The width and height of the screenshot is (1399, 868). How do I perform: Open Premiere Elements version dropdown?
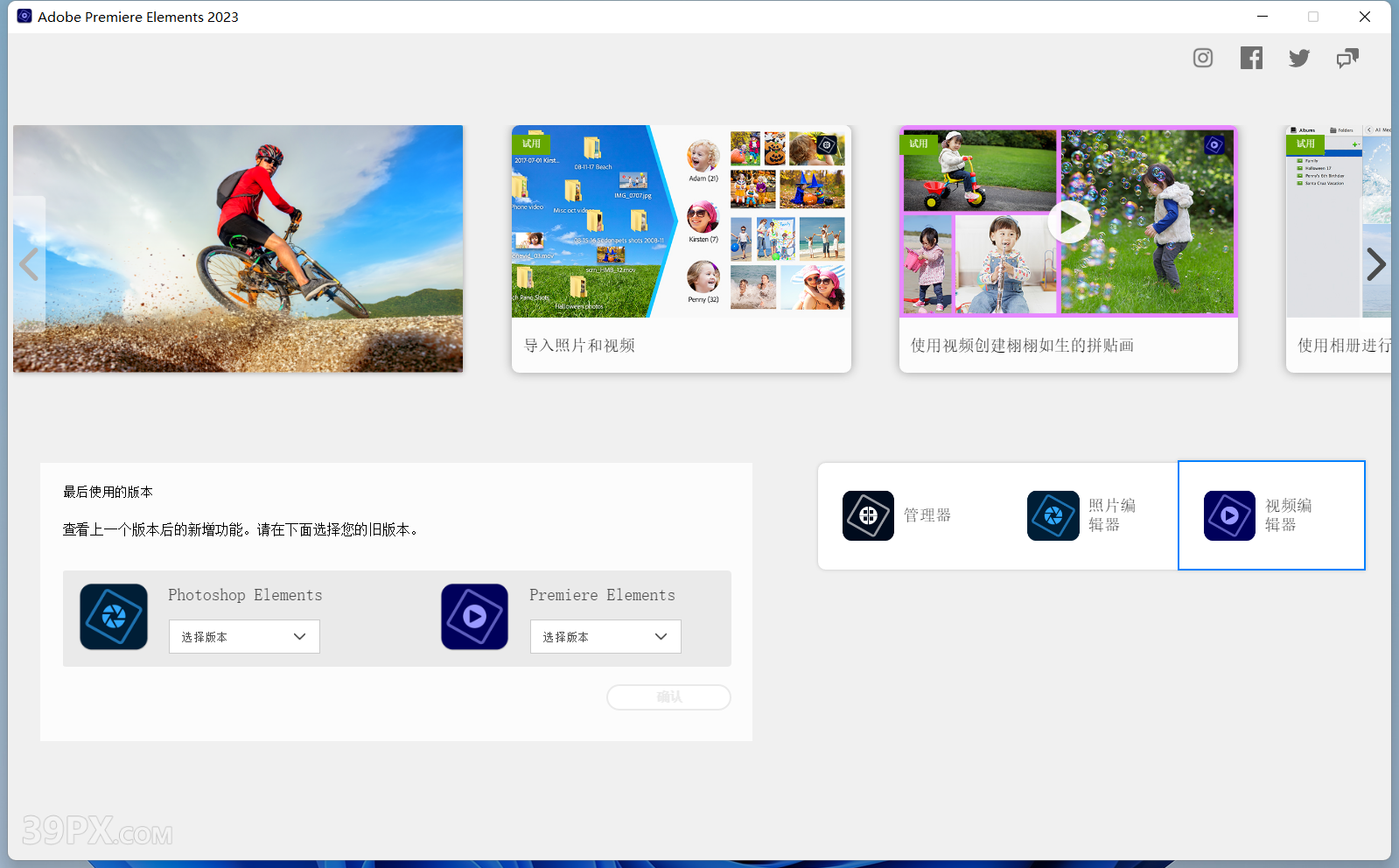605,637
